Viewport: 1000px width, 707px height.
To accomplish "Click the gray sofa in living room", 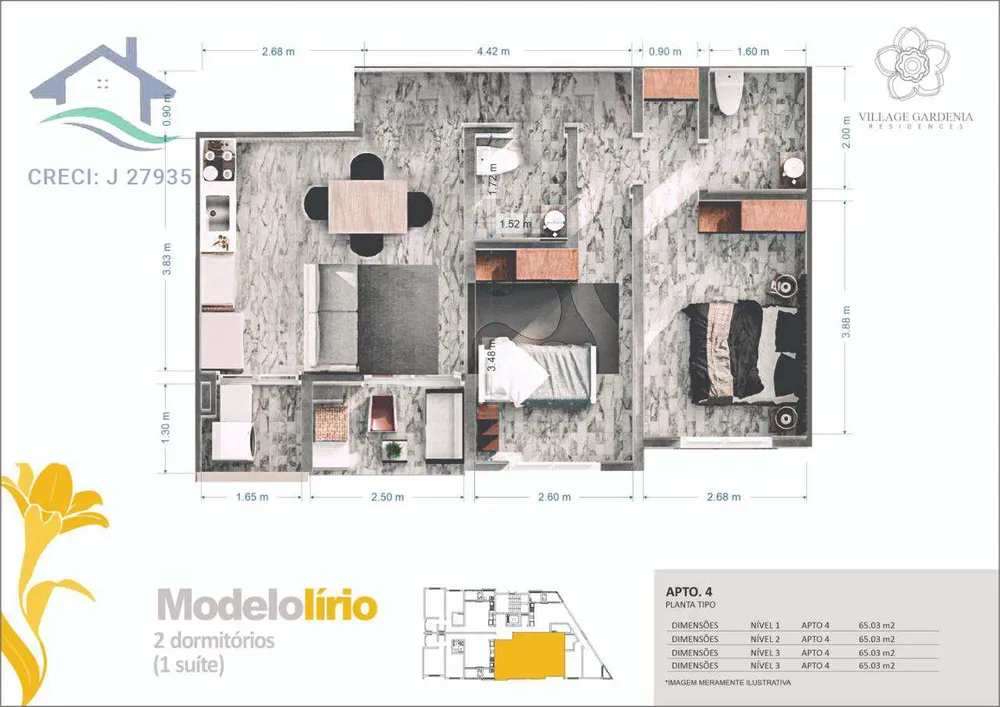I will tap(331, 318).
